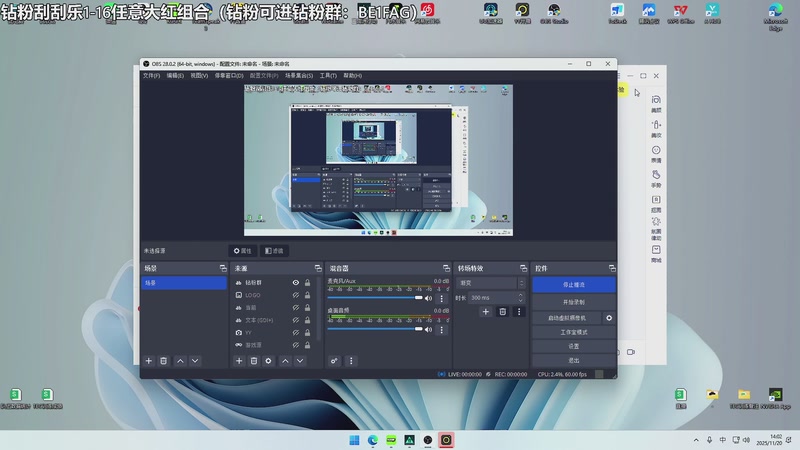Open virtual camera settings gear icon
The height and width of the screenshot is (450, 800).
pyautogui.click(x=609, y=318)
